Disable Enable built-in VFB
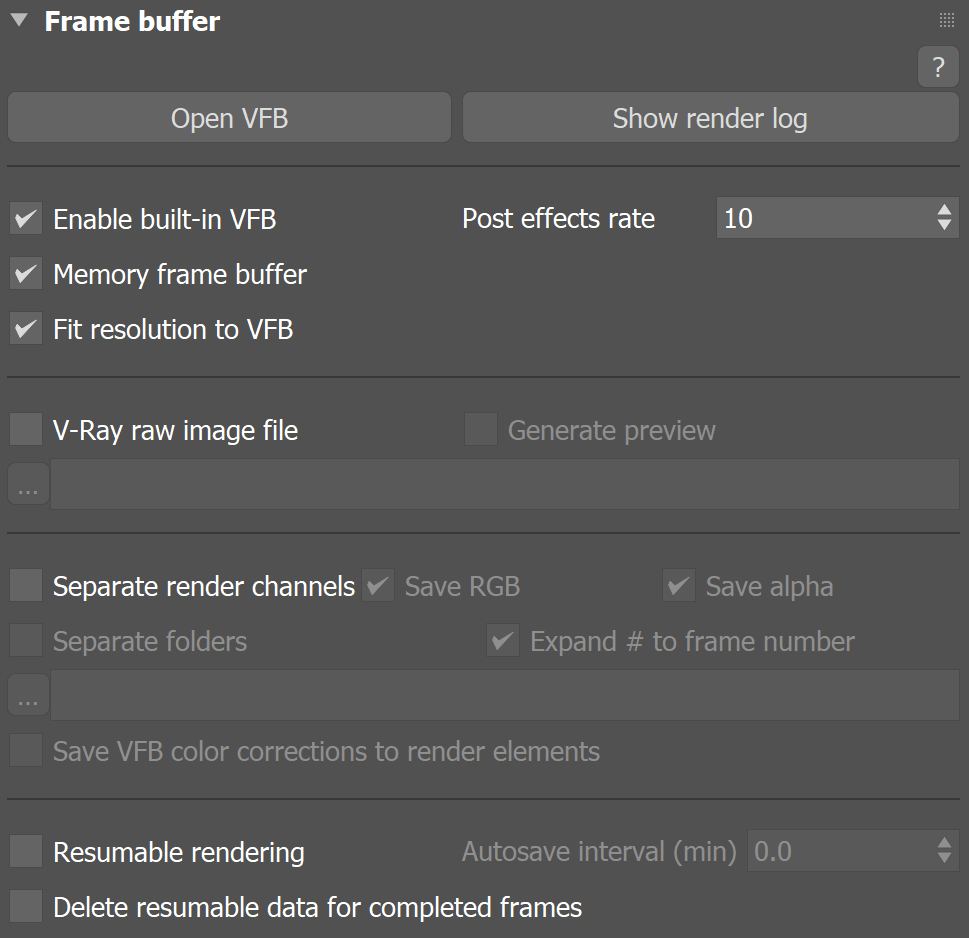 (25, 219)
